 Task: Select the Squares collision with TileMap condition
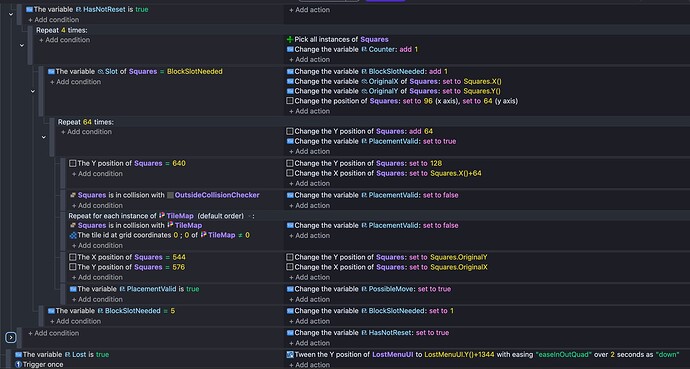pyautogui.click(x=136, y=225)
